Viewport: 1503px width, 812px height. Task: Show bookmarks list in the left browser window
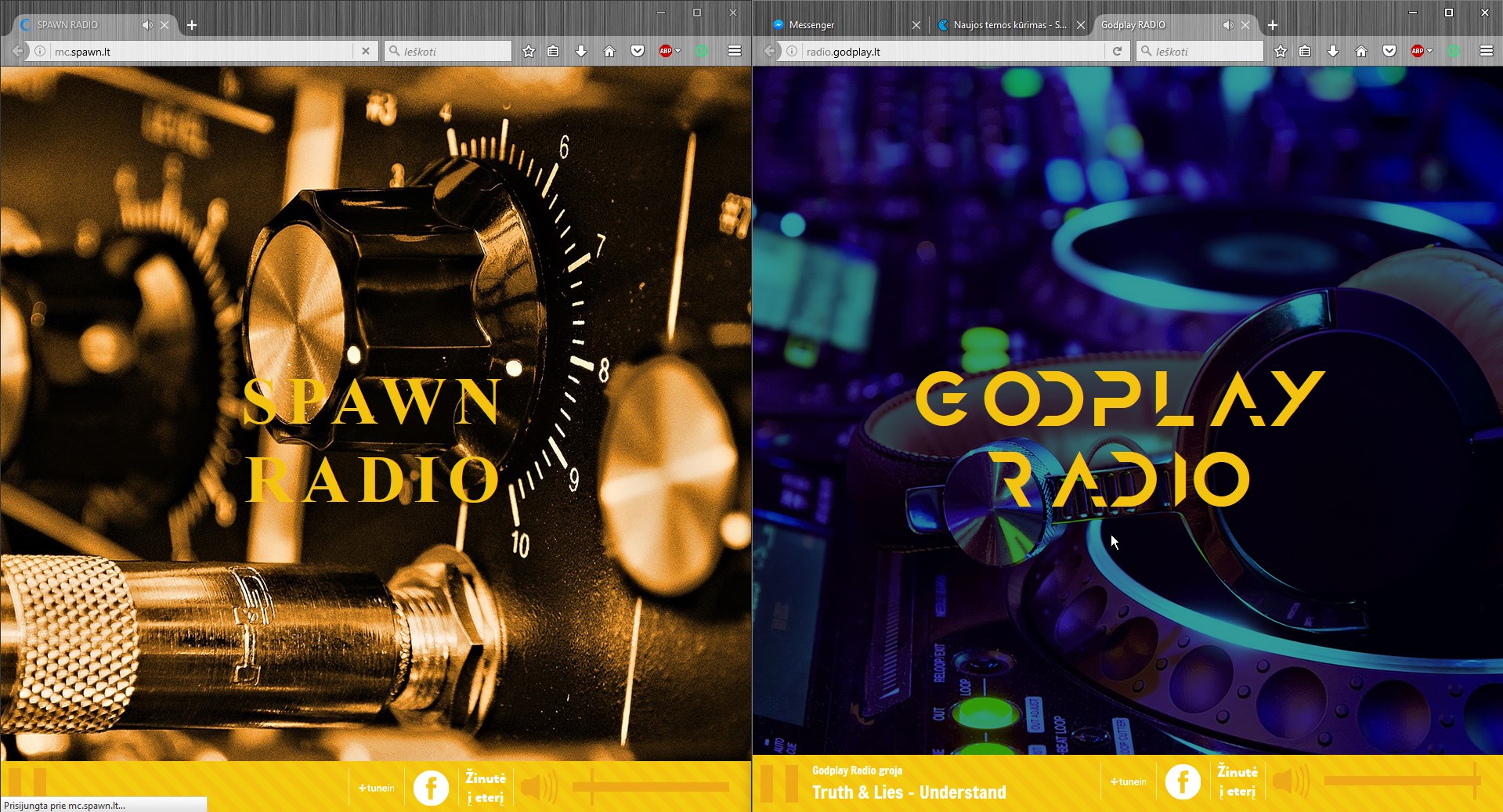click(x=553, y=51)
